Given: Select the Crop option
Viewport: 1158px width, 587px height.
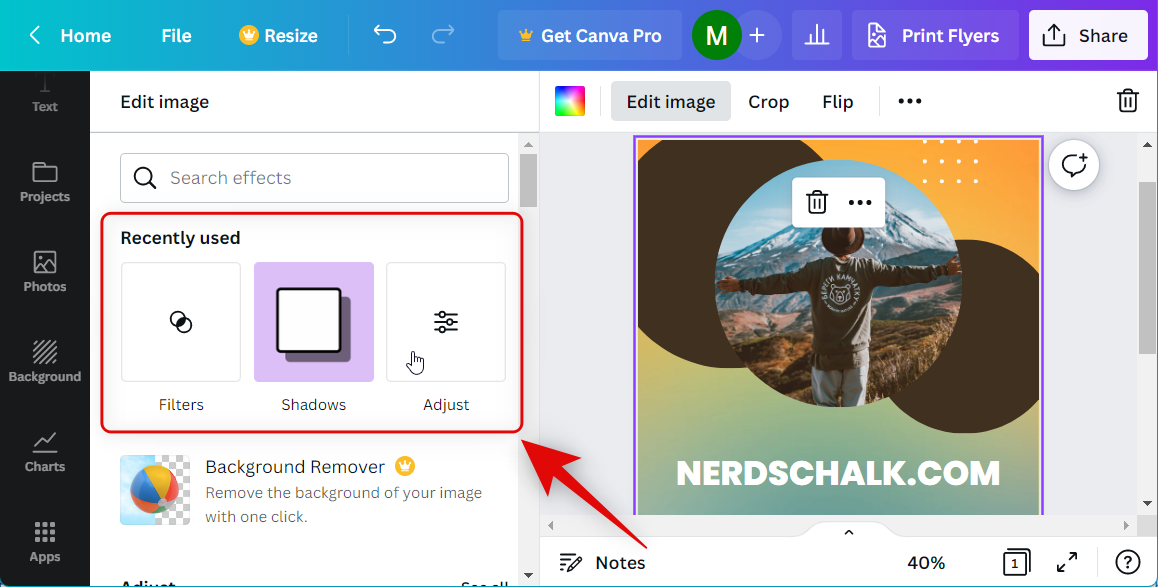Looking at the screenshot, I should tap(769, 101).
